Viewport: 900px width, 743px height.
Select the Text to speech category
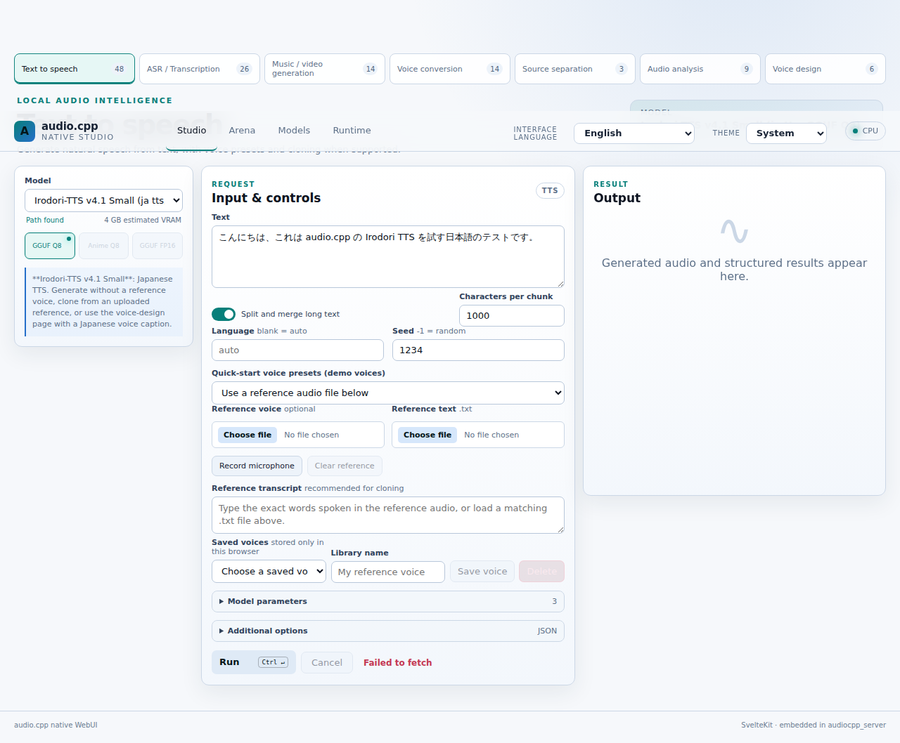[75, 69]
